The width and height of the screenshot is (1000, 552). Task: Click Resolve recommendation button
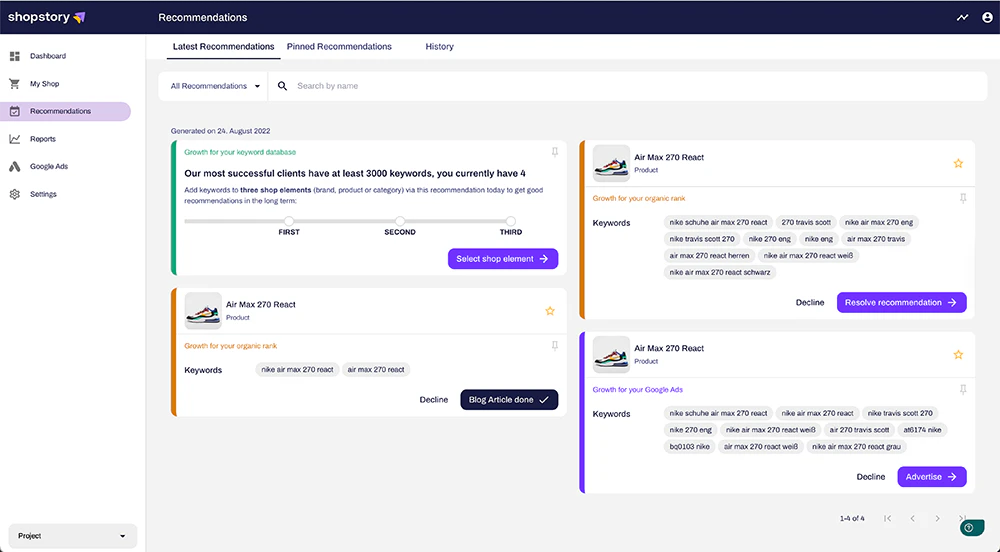[x=901, y=302]
